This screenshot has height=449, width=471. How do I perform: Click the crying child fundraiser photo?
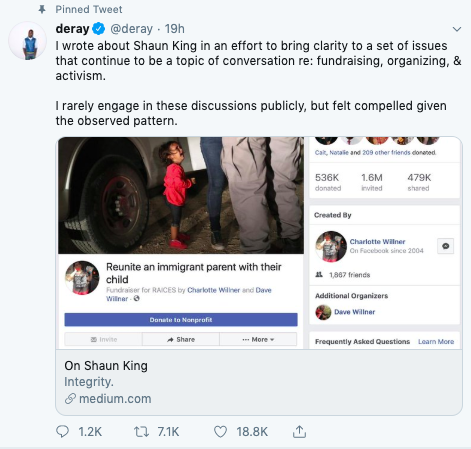[x=181, y=195]
